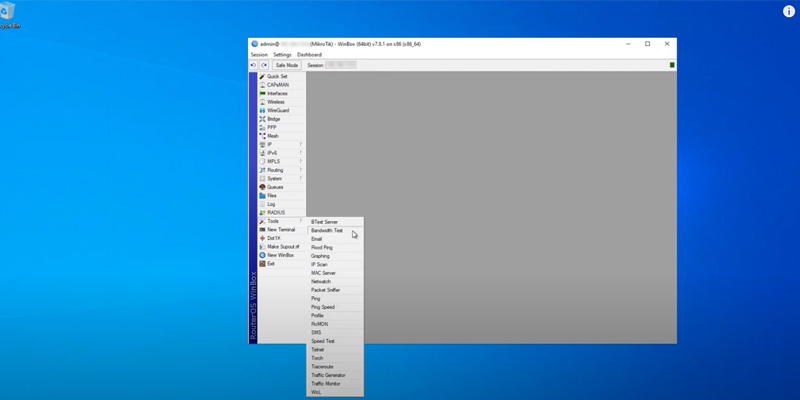Open the Settings menu

(282, 55)
